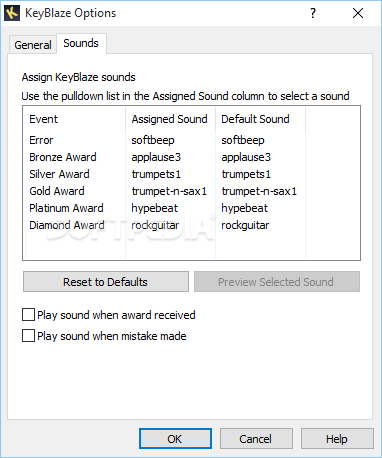Click Reset to Defaults button
This screenshot has width=382, height=458.
tap(106, 282)
